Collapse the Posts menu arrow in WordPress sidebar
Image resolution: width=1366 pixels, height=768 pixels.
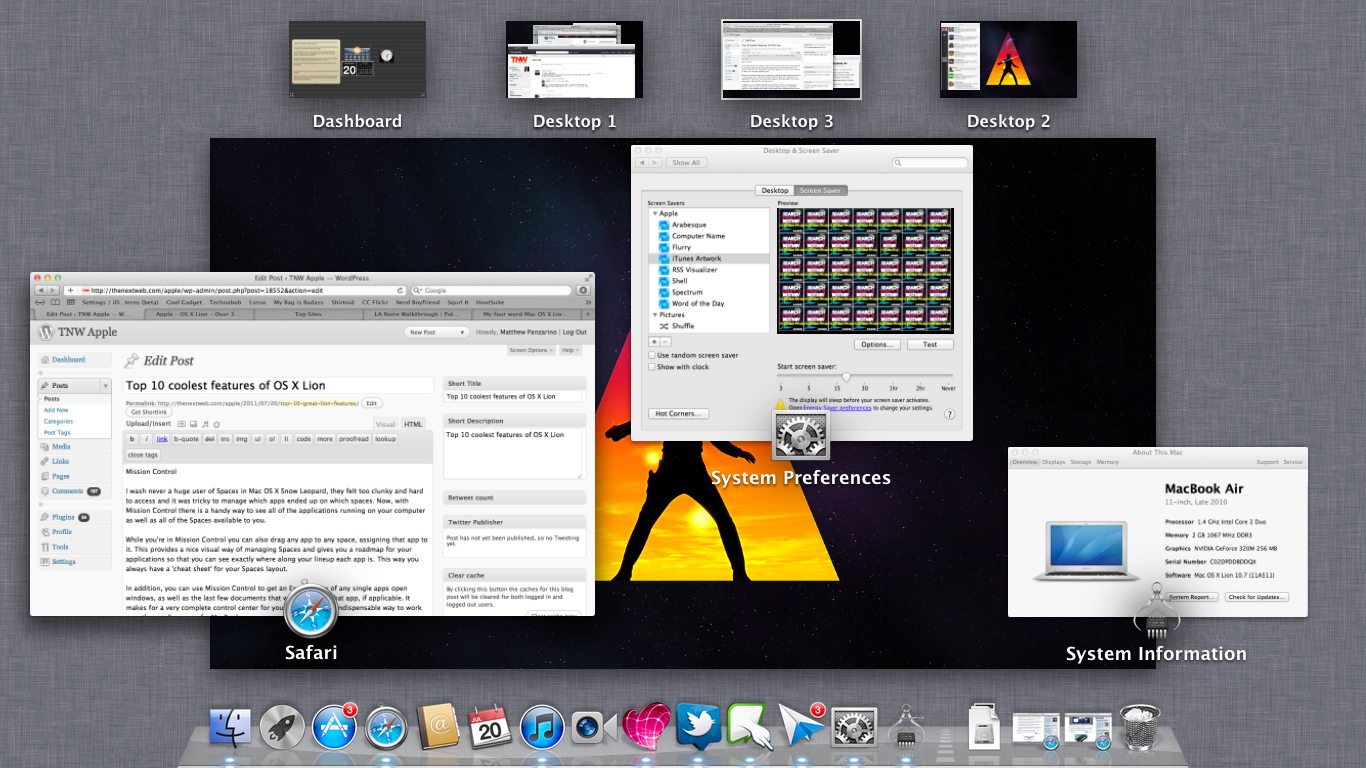point(105,385)
